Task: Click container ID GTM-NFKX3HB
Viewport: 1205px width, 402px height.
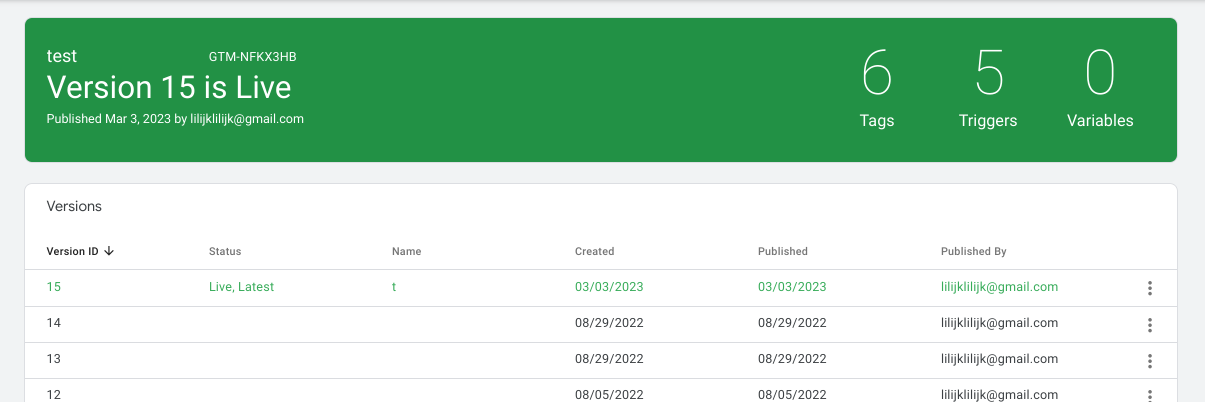Action: (252, 57)
